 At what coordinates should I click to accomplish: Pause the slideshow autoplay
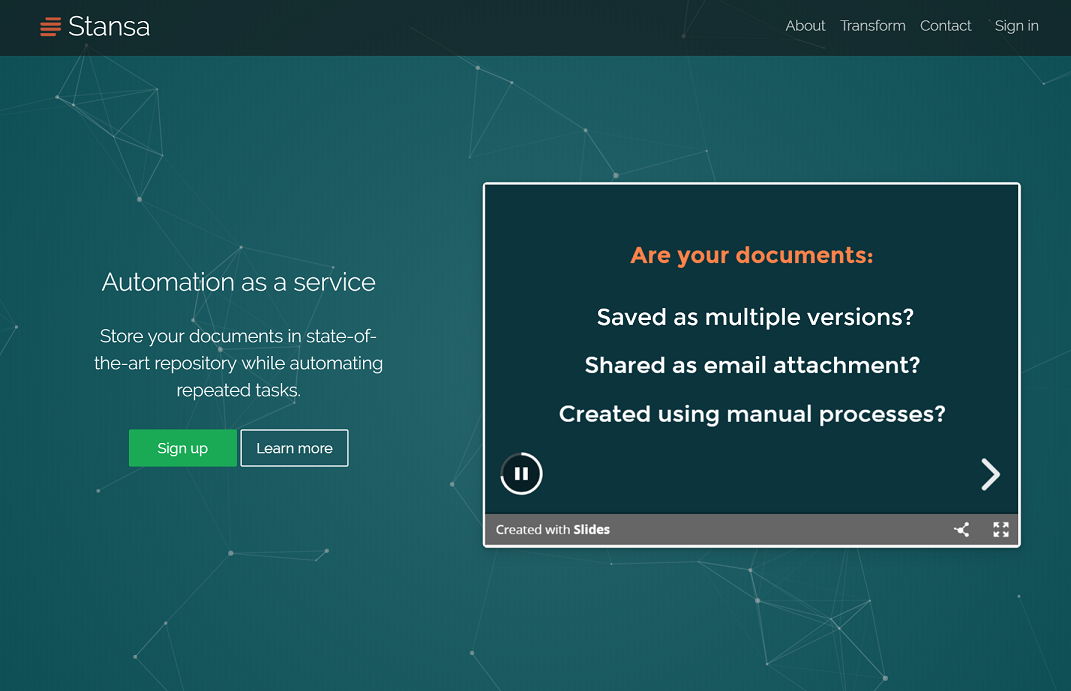click(x=521, y=474)
